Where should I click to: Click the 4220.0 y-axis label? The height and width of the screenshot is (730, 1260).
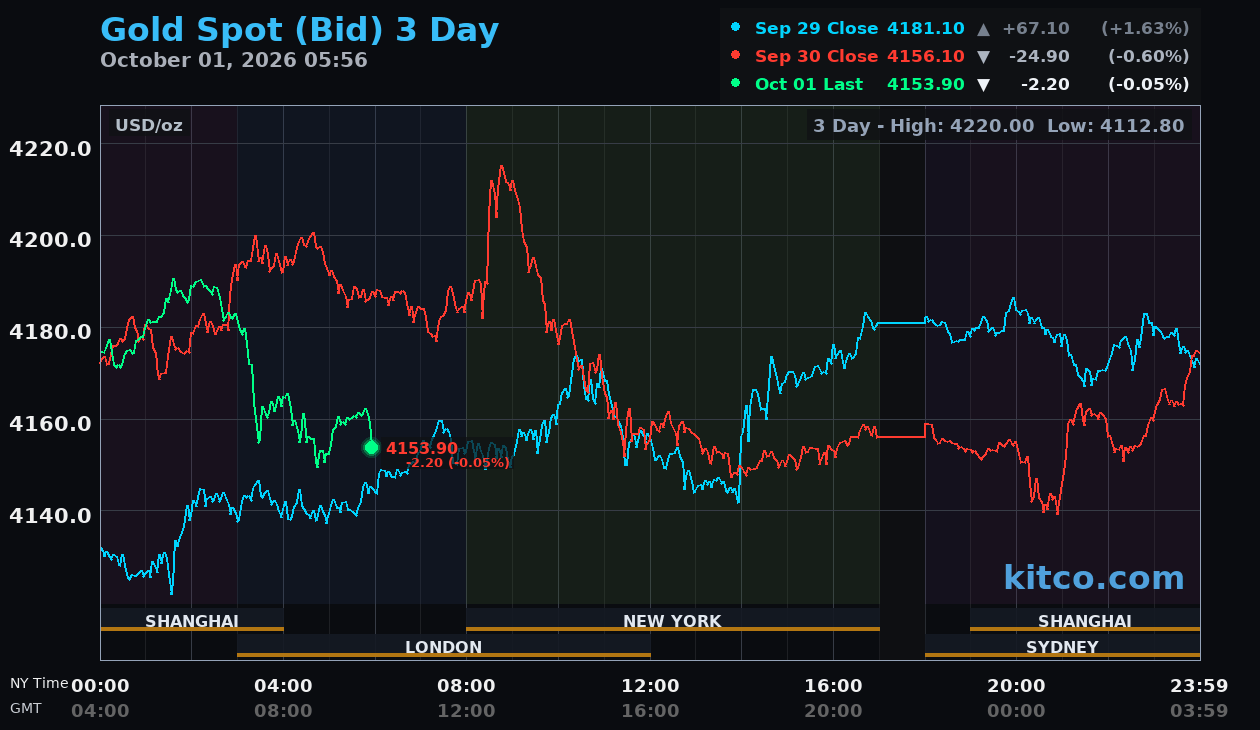click(x=50, y=148)
